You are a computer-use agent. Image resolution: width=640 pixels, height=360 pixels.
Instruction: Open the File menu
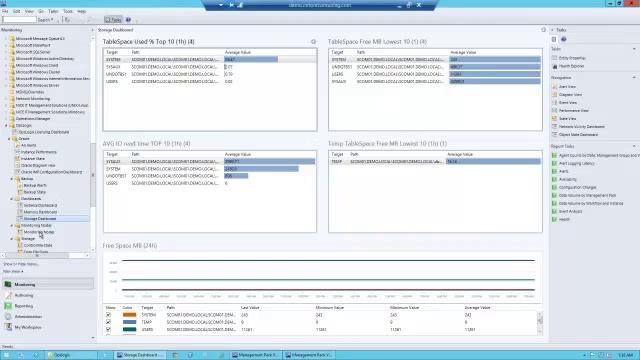tap(5, 11)
